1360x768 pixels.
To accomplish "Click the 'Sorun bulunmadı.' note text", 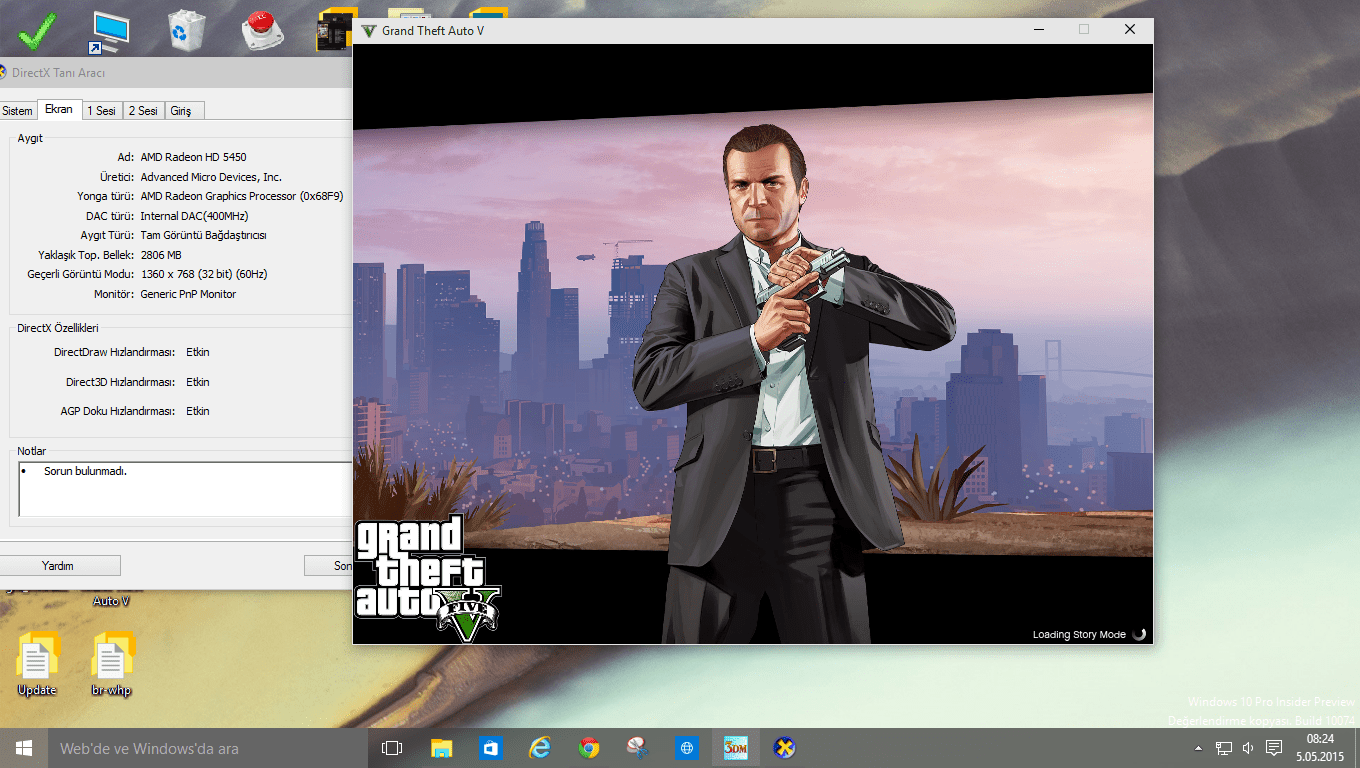I will click(85, 471).
